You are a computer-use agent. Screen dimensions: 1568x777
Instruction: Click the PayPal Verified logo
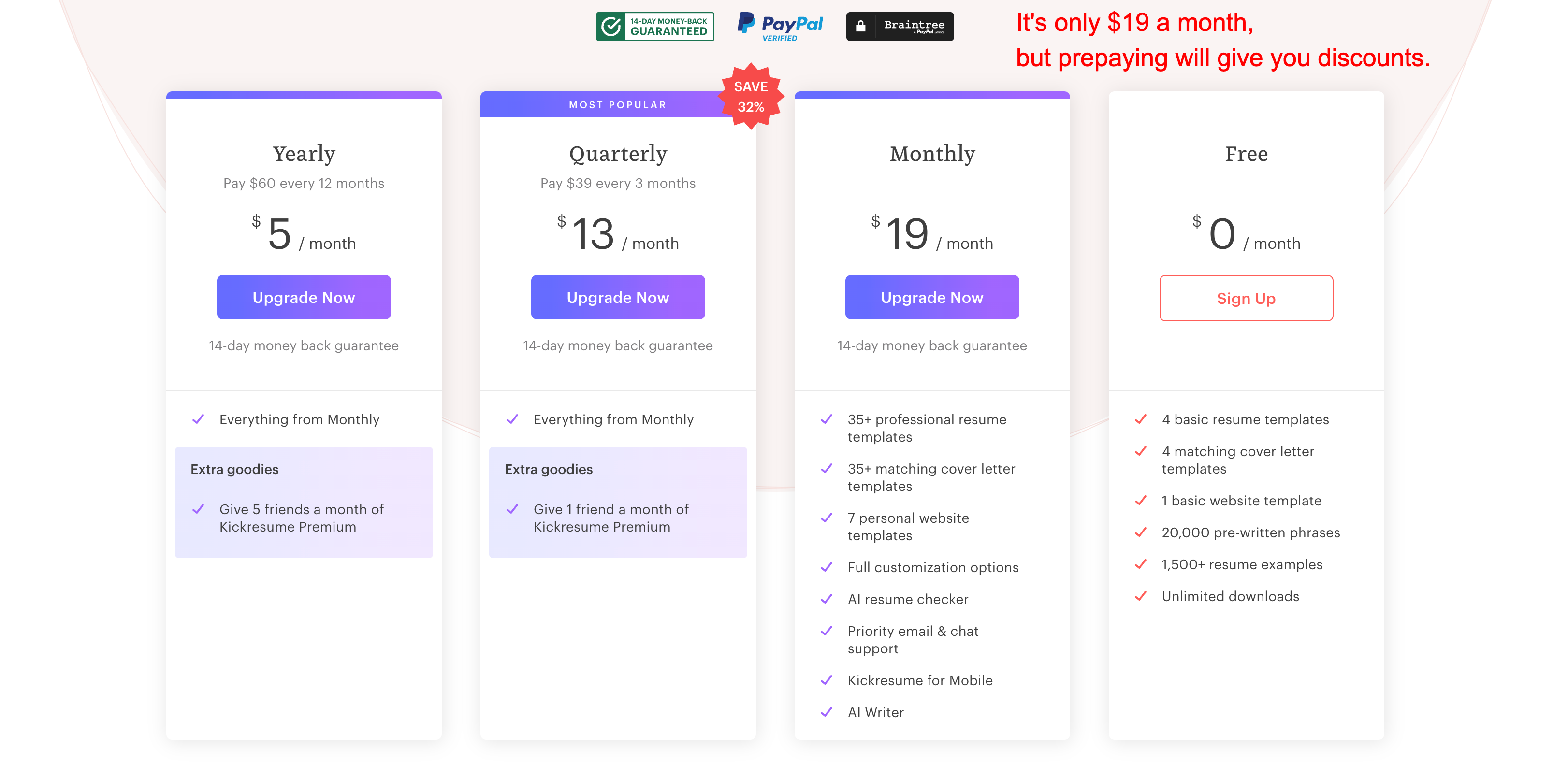[780, 26]
